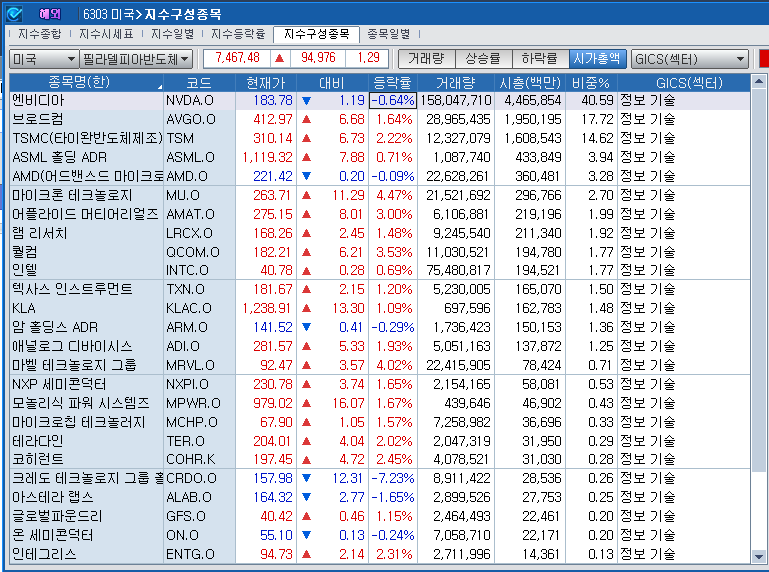
Task: Open the 미국 country dropdown
Action: [x=44, y=59]
